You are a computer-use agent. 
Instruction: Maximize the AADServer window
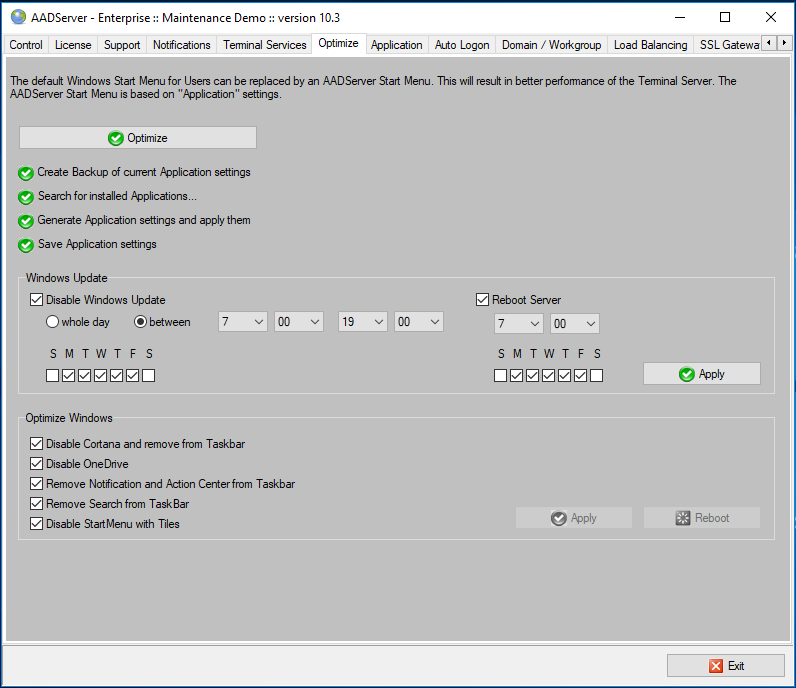pos(725,17)
